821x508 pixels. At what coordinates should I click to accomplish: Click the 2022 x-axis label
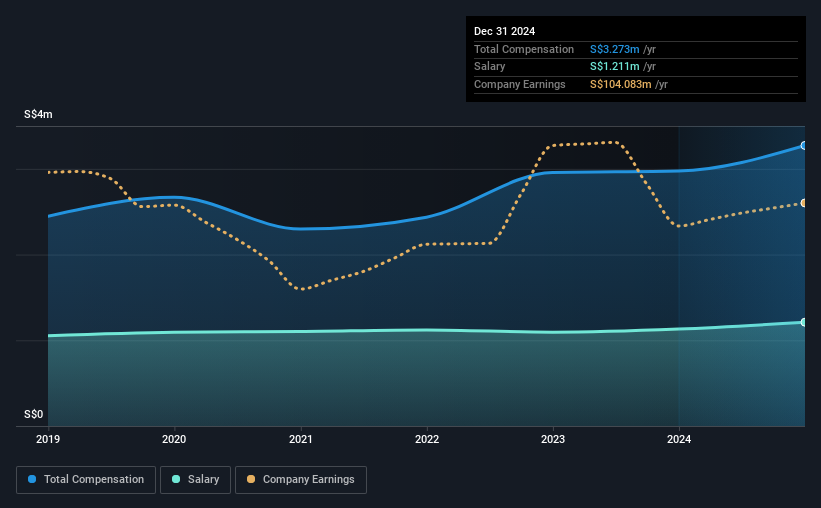coord(427,439)
